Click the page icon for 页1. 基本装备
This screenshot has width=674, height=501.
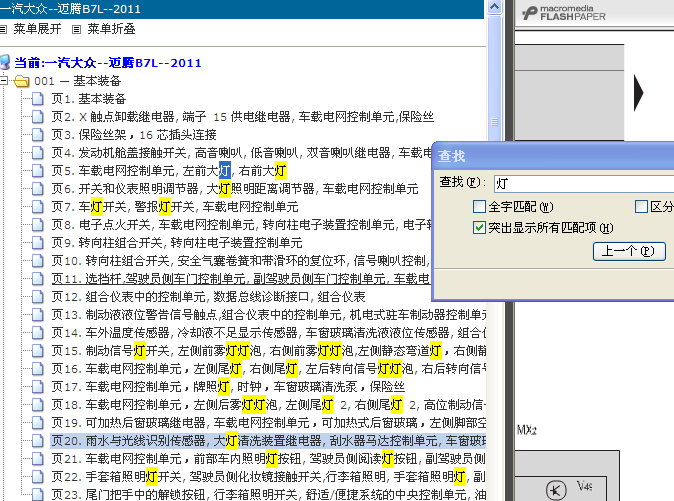click(x=38, y=99)
